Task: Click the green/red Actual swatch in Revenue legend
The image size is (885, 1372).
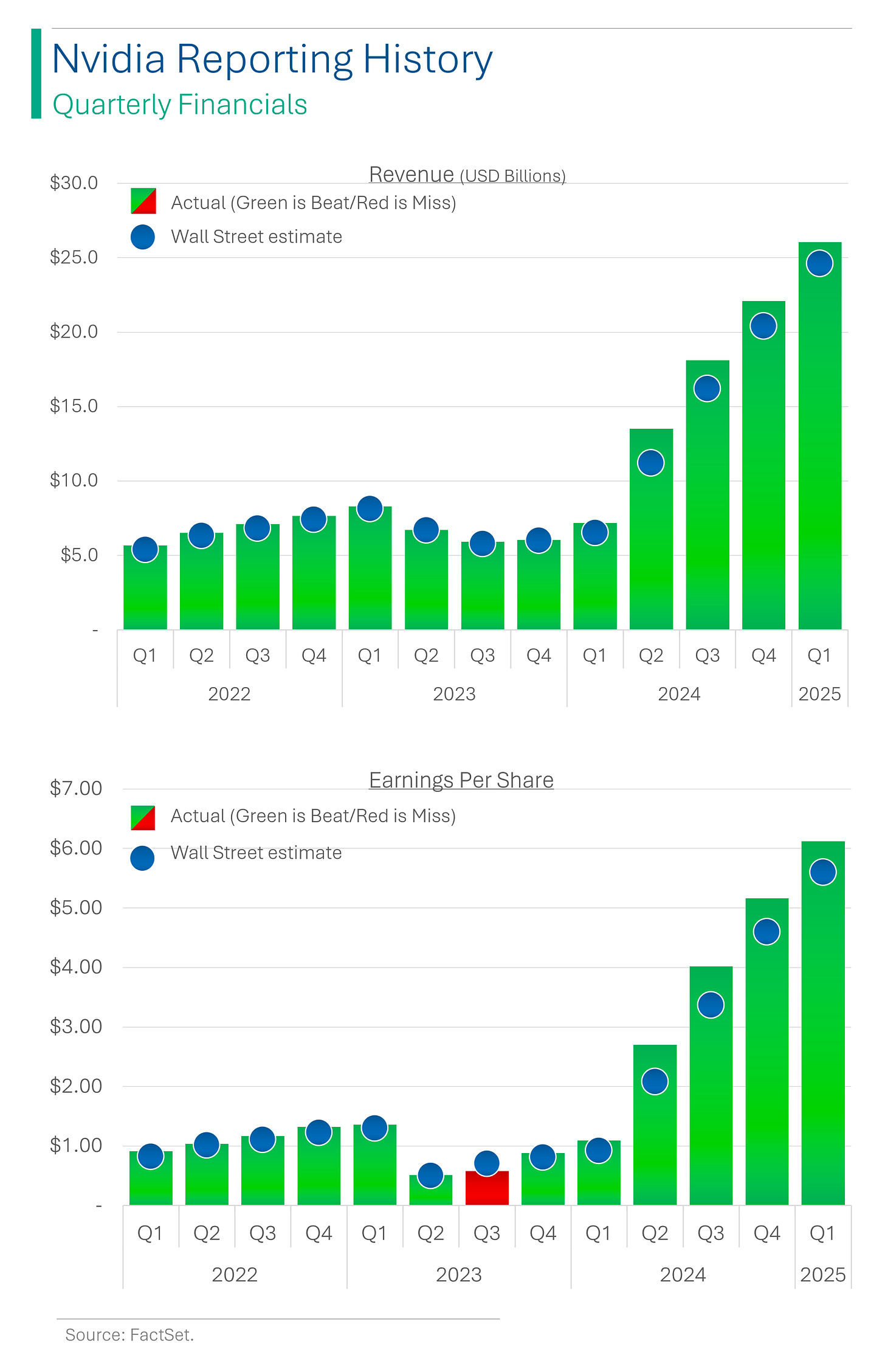Action: [143, 201]
